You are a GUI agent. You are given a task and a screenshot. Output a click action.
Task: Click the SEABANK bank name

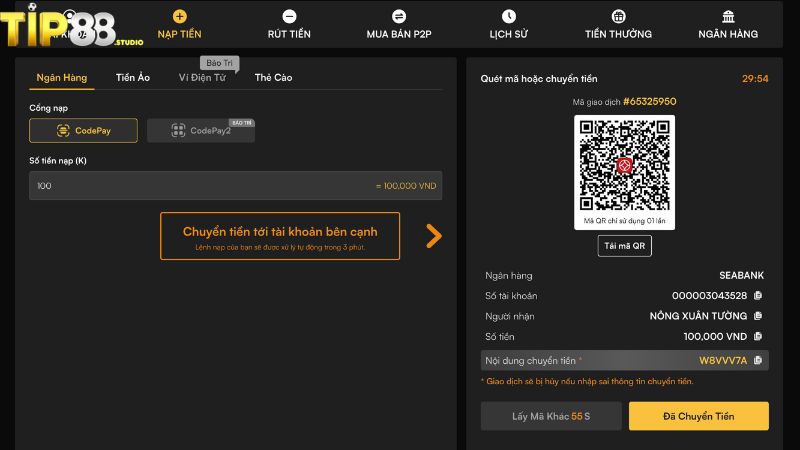pyautogui.click(x=741, y=276)
